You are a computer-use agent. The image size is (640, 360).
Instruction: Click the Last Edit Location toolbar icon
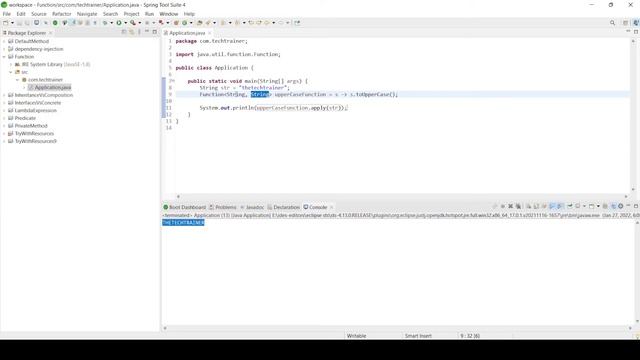coord(251,23)
